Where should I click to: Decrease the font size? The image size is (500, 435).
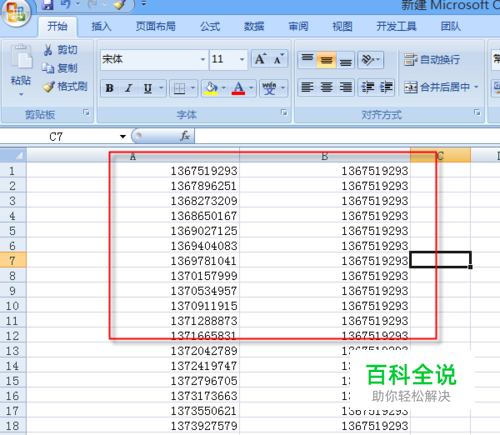[278, 59]
